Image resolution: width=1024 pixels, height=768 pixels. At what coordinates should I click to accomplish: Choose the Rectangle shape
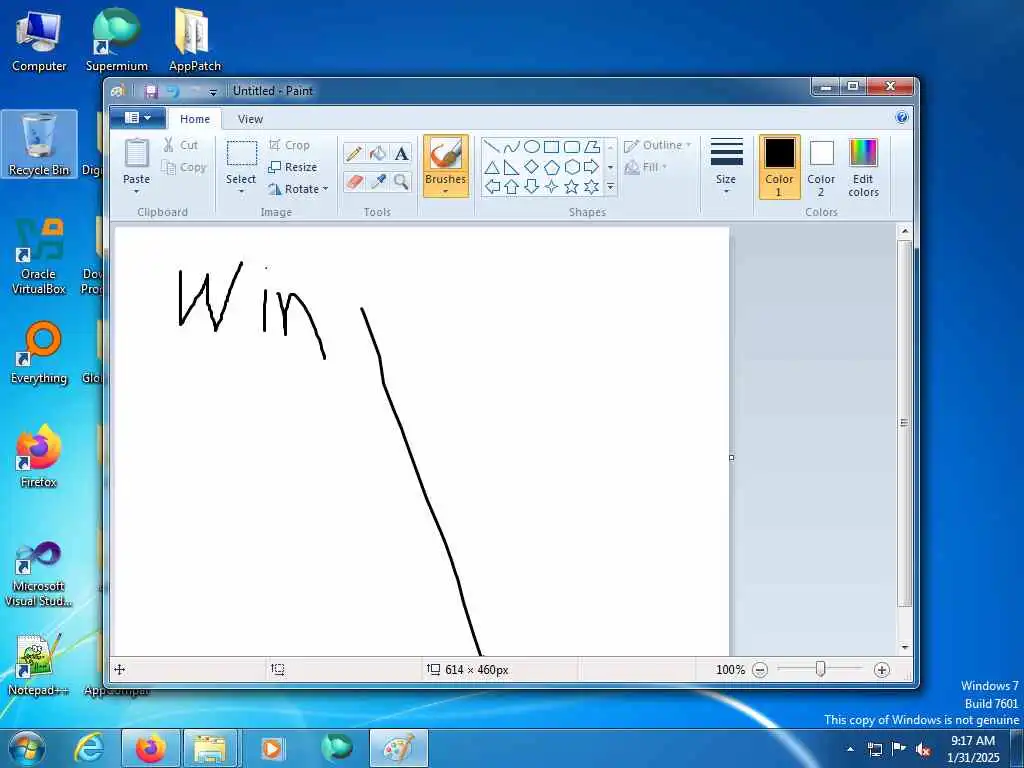pyautogui.click(x=552, y=147)
